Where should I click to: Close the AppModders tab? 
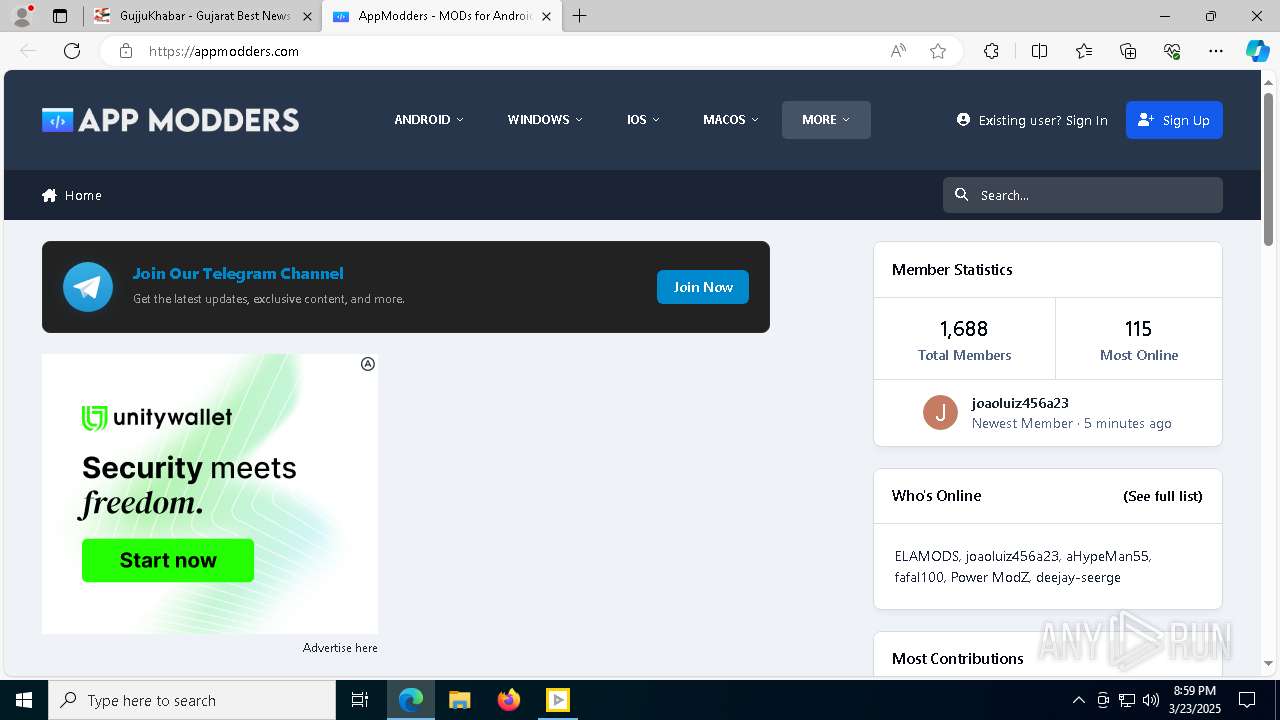tap(546, 16)
